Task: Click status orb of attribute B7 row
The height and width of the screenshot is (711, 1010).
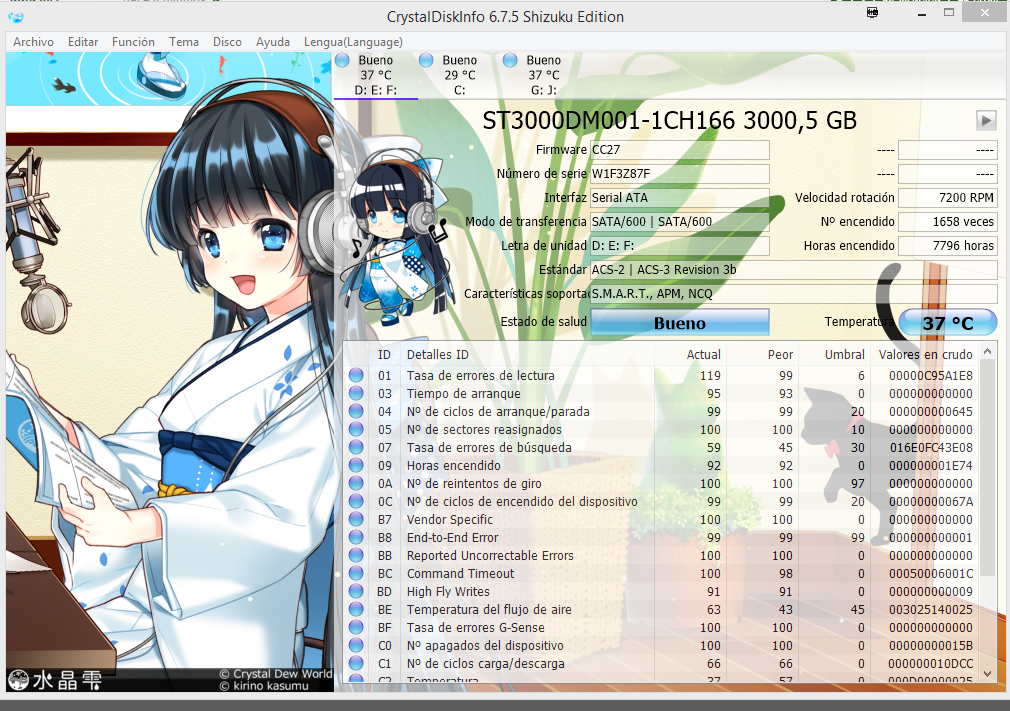Action: (x=356, y=520)
